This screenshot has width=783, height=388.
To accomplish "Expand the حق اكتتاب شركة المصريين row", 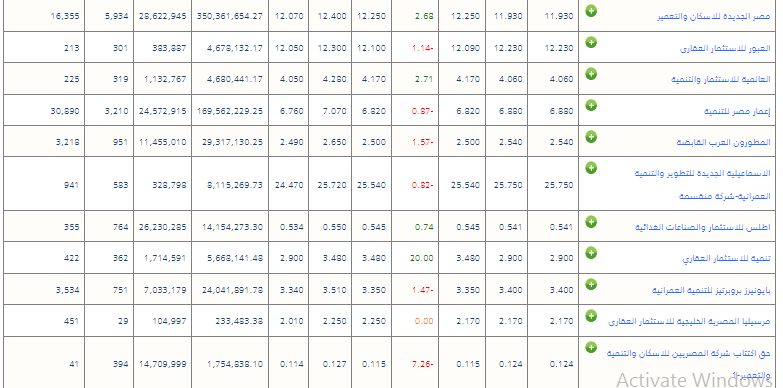I will 591,347.
